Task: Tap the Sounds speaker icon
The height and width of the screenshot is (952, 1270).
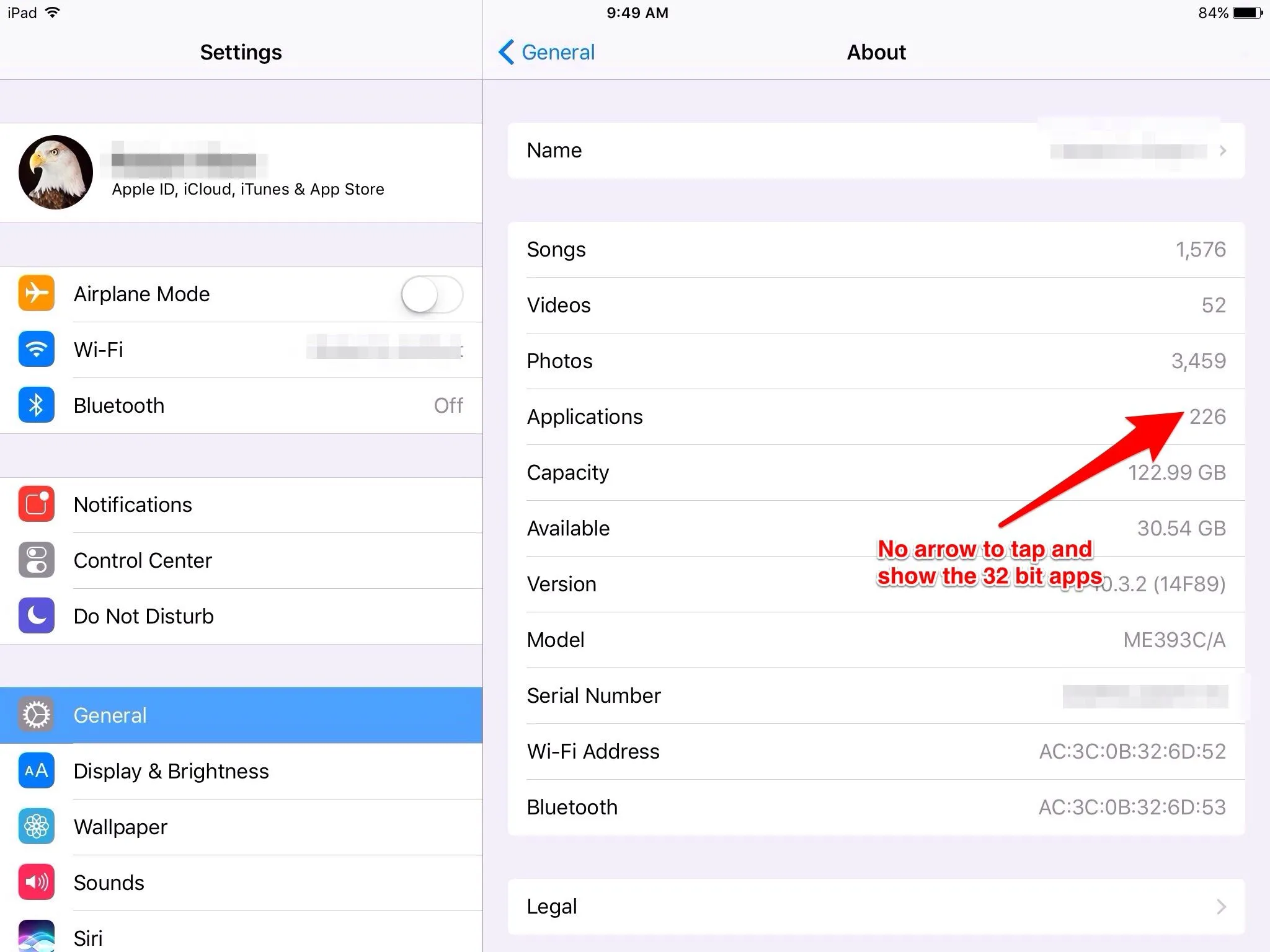Action: [x=36, y=883]
